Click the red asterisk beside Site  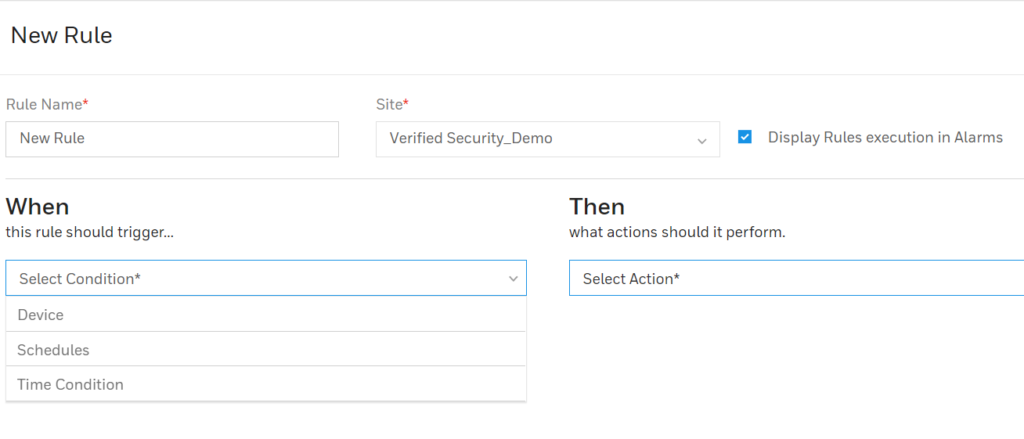[406, 102]
